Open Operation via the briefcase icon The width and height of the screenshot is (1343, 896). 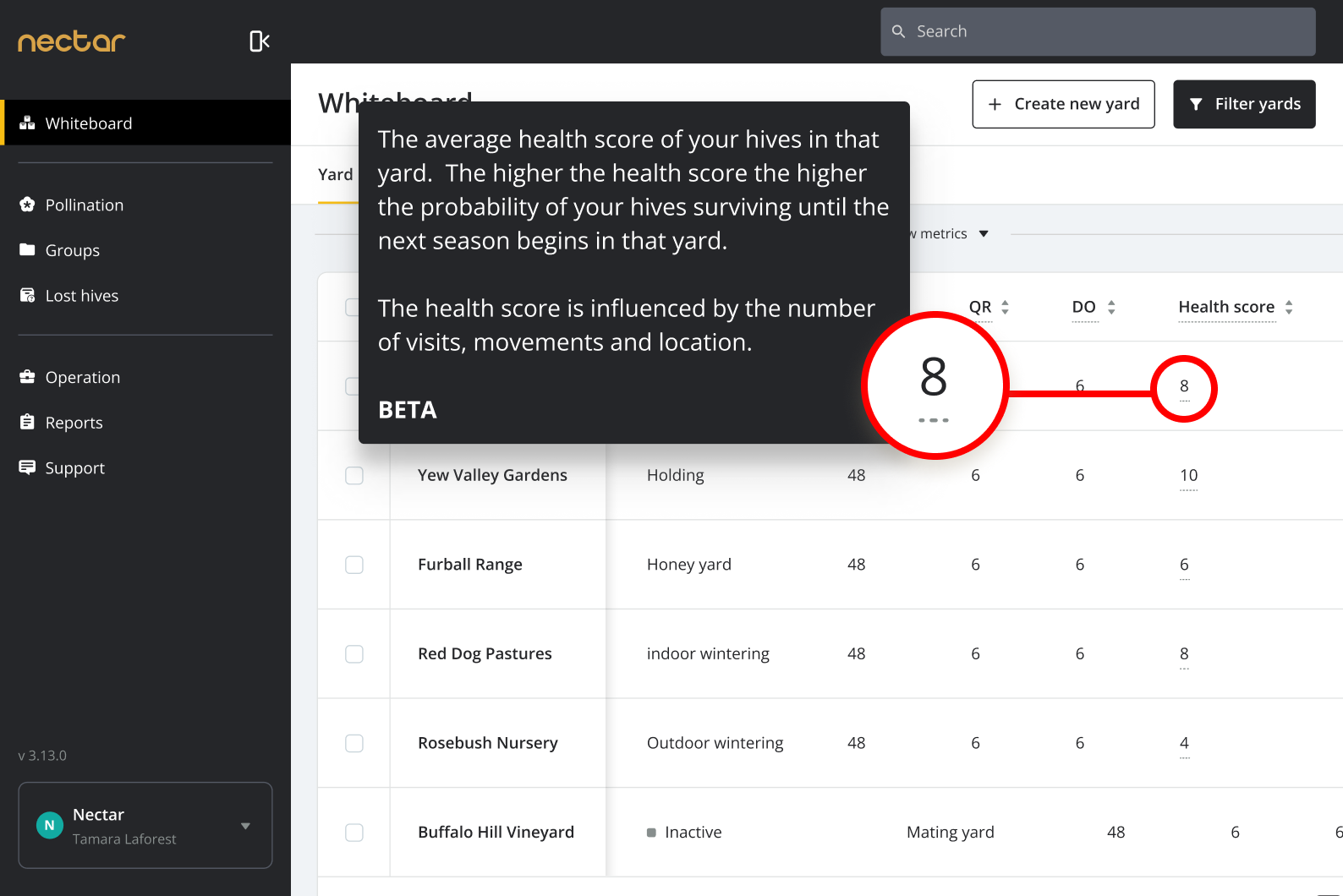pyautogui.click(x=27, y=377)
